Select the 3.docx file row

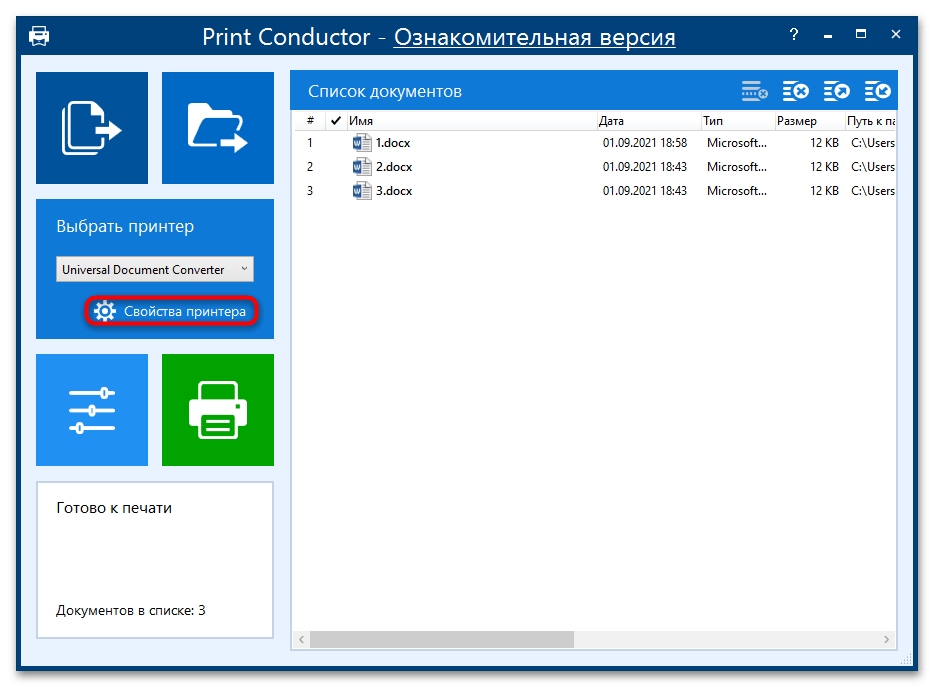pyautogui.click(x=596, y=191)
